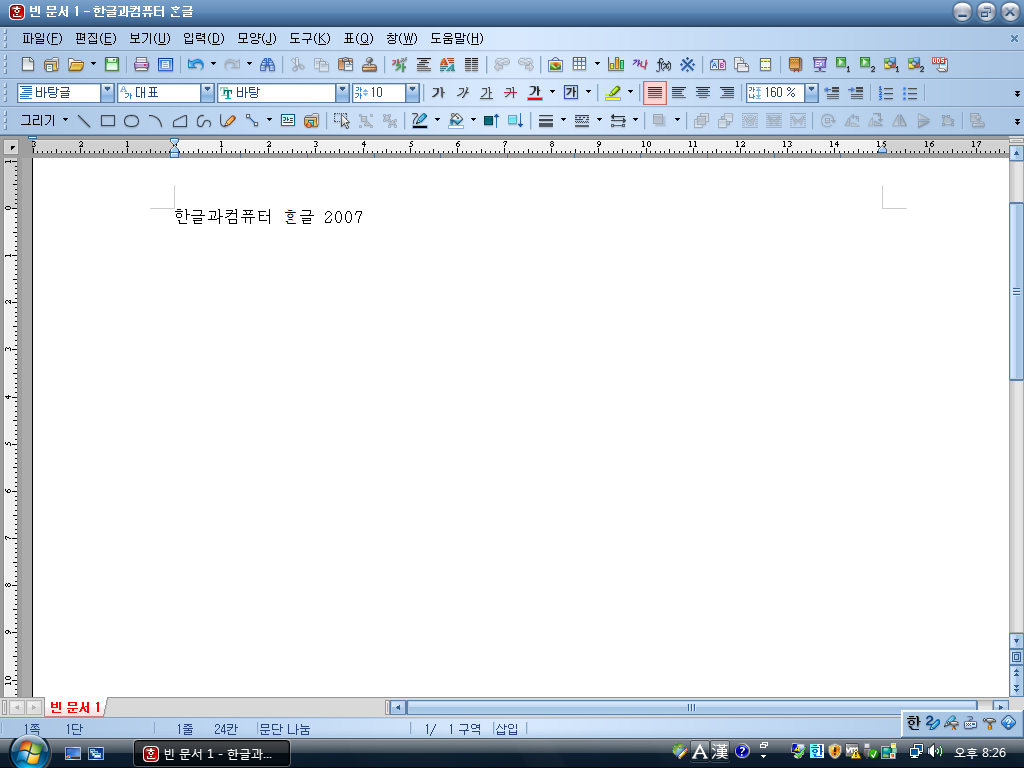The height and width of the screenshot is (768, 1024).
Task: Toggle italic 가 formatting
Action: click(462, 93)
